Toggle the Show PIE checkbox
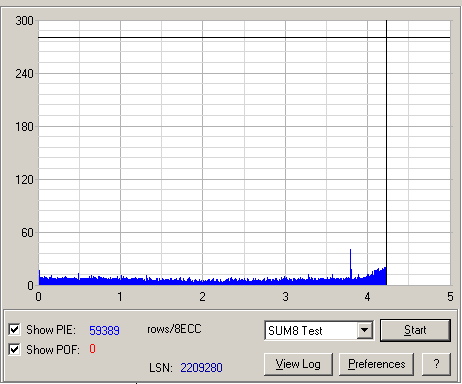Image resolution: width=462 pixels, height=384 pixels. (x=14, y=330)
